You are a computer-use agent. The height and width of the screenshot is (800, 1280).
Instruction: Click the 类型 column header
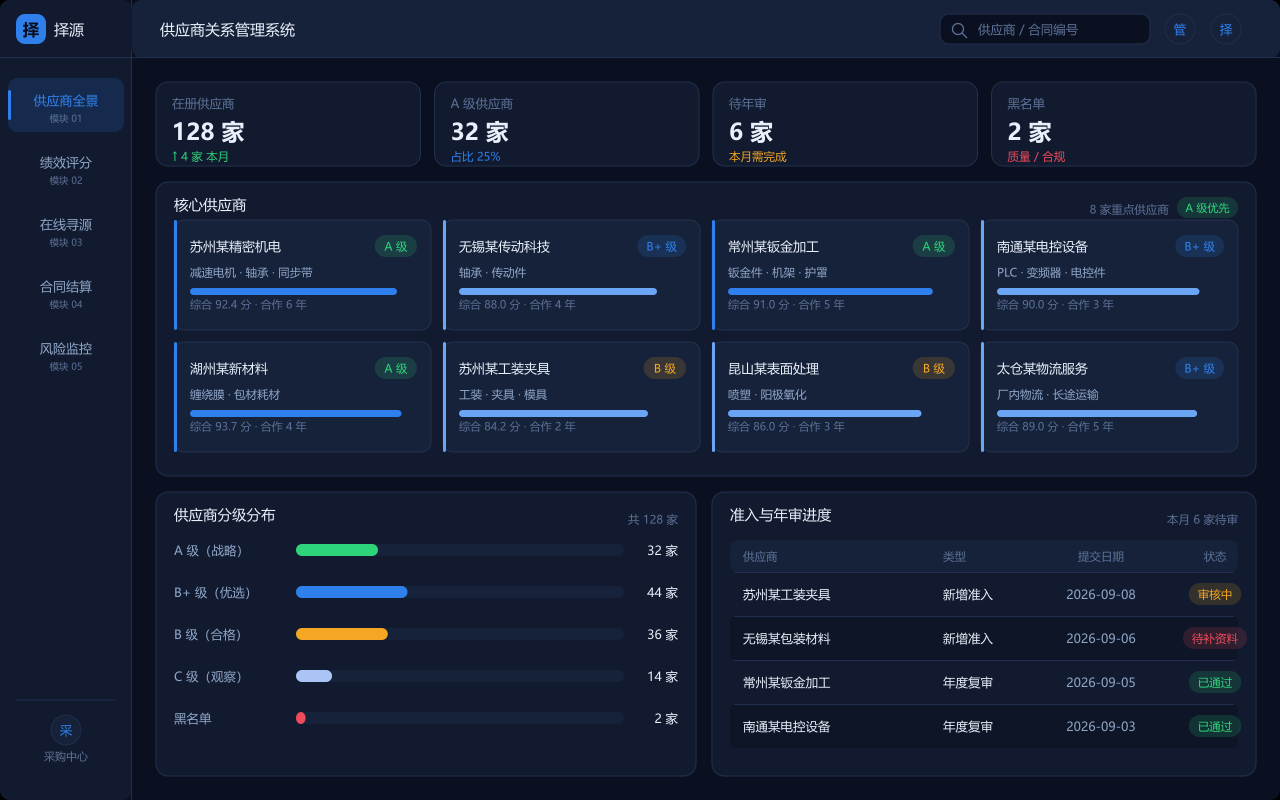pos(954,557)
